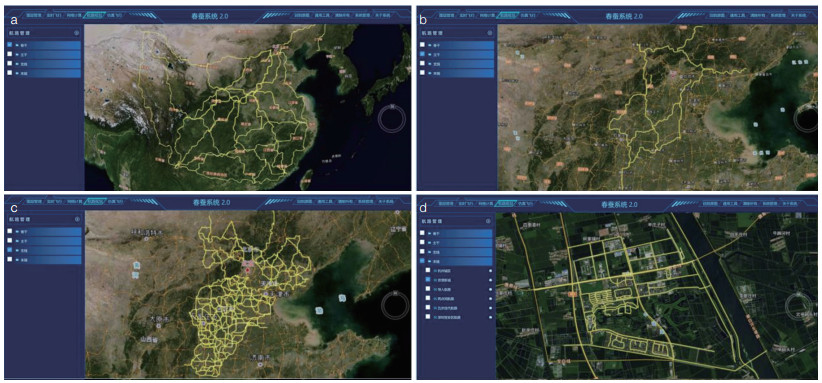Viewport: 822px width, 383px height.
Task: Uncheck the checked second sub-route checkbox in panel d
Action: [428, 280]
